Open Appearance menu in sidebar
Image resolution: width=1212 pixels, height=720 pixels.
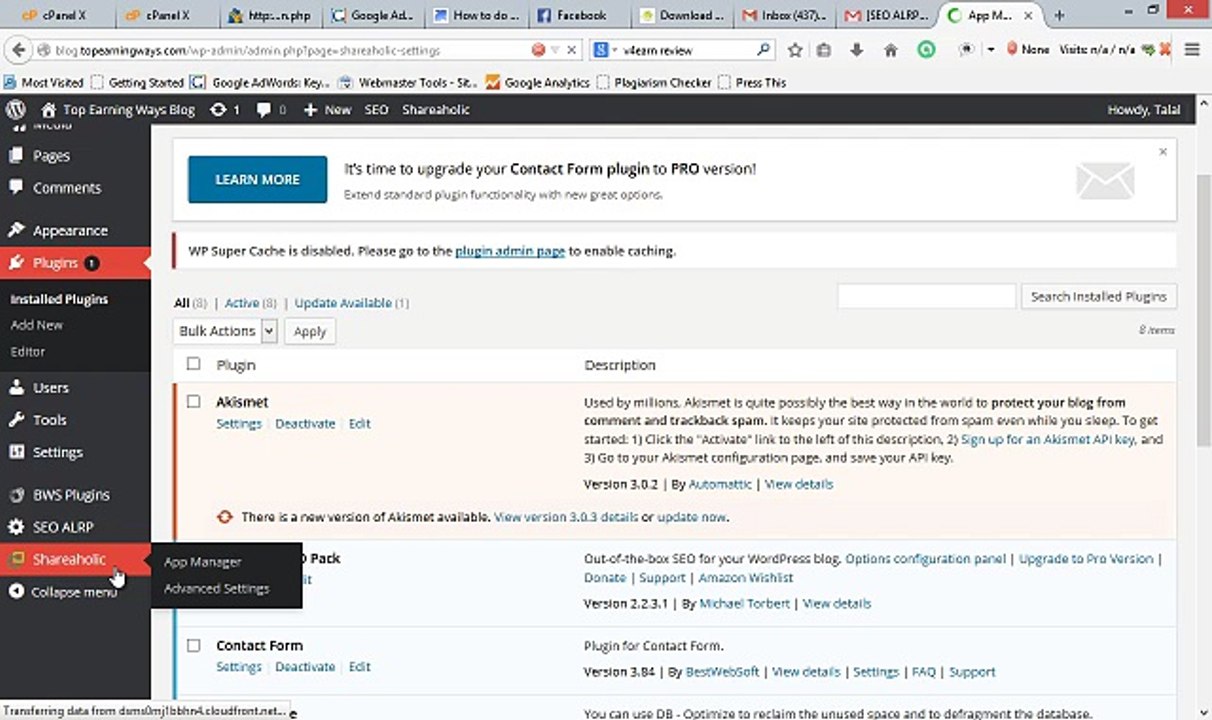(70, 231)
